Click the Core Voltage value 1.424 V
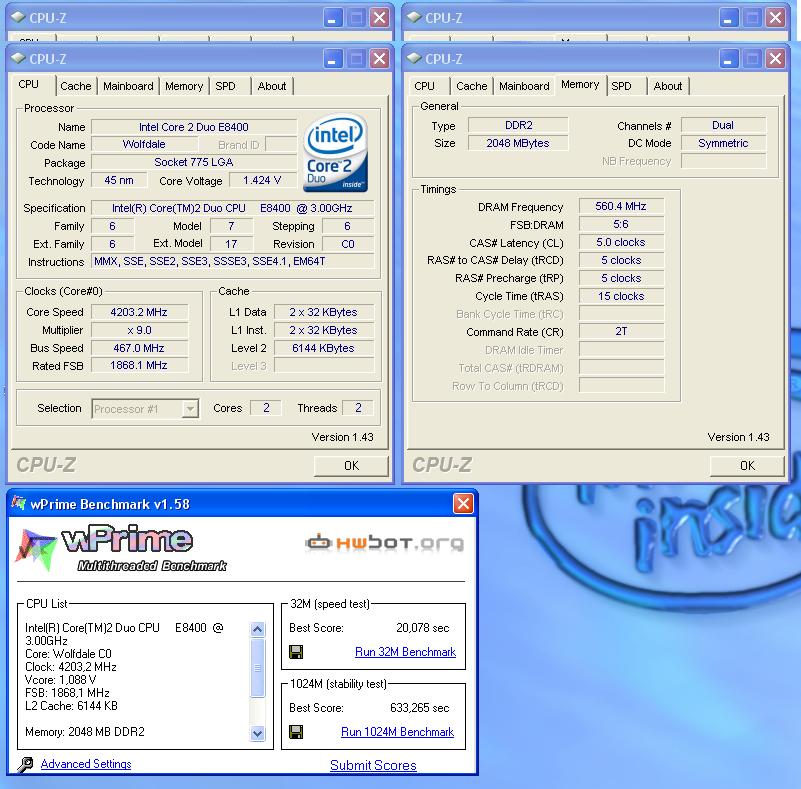The height and width of the screenshot is (789, 801). [262, 180]
